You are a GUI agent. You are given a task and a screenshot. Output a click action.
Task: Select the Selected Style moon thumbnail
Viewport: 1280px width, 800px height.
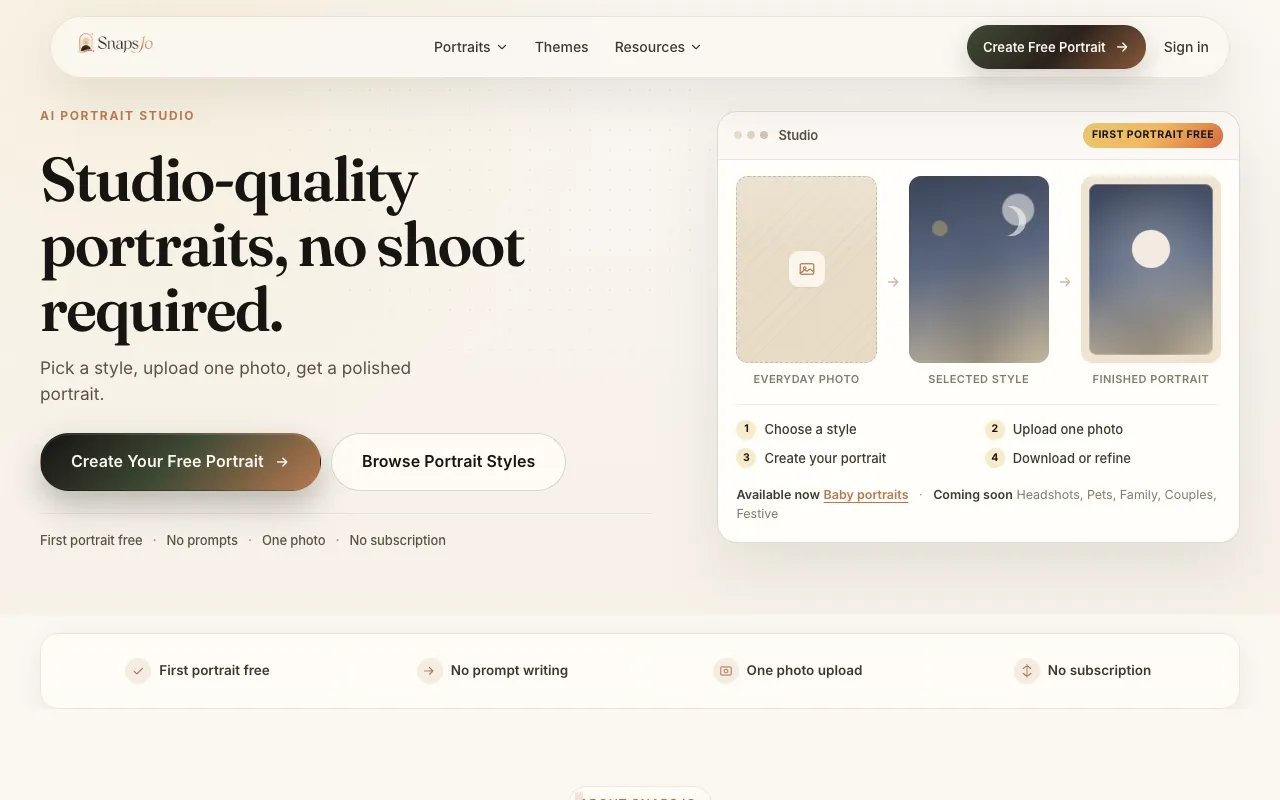[x=979, y=270]
